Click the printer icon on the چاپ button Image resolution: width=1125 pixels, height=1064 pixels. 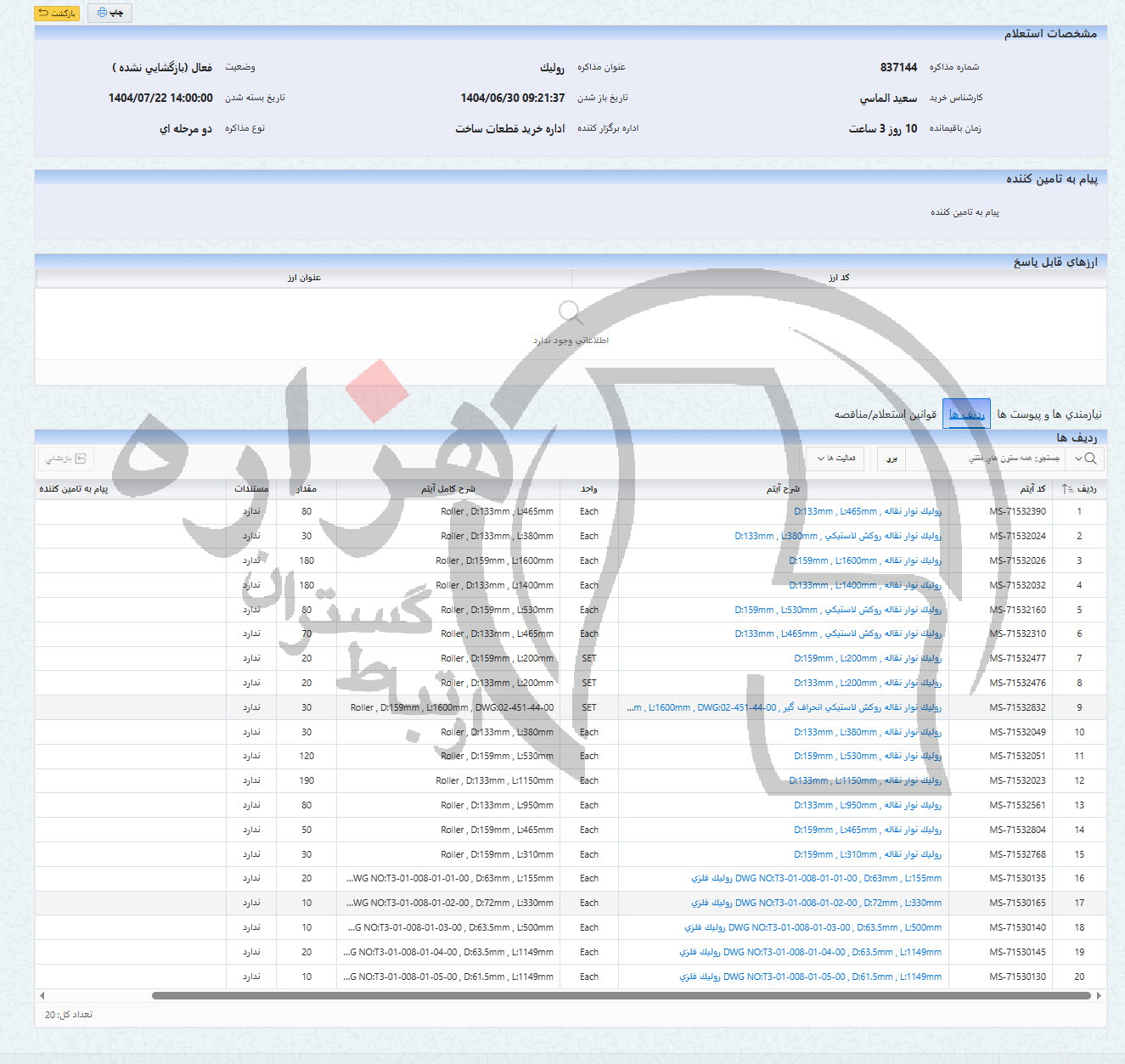[103, 12]
